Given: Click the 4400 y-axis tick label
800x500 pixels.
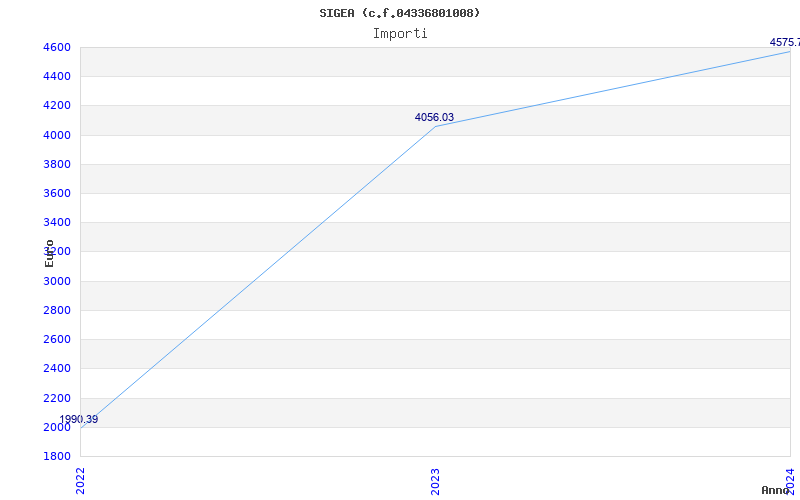Looking at the screenshot, I should 57,77.
